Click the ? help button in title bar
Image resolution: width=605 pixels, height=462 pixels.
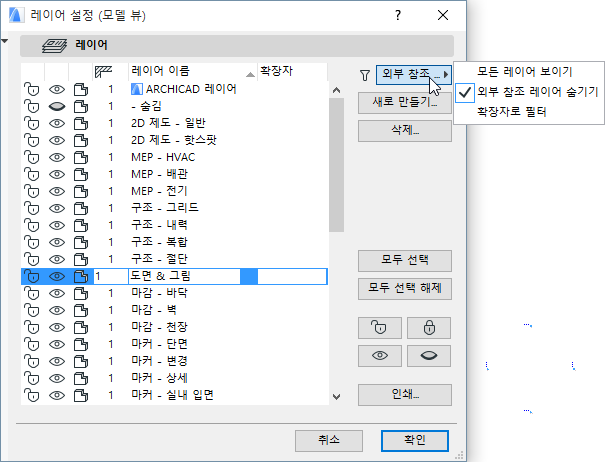(x=398, y=15)
